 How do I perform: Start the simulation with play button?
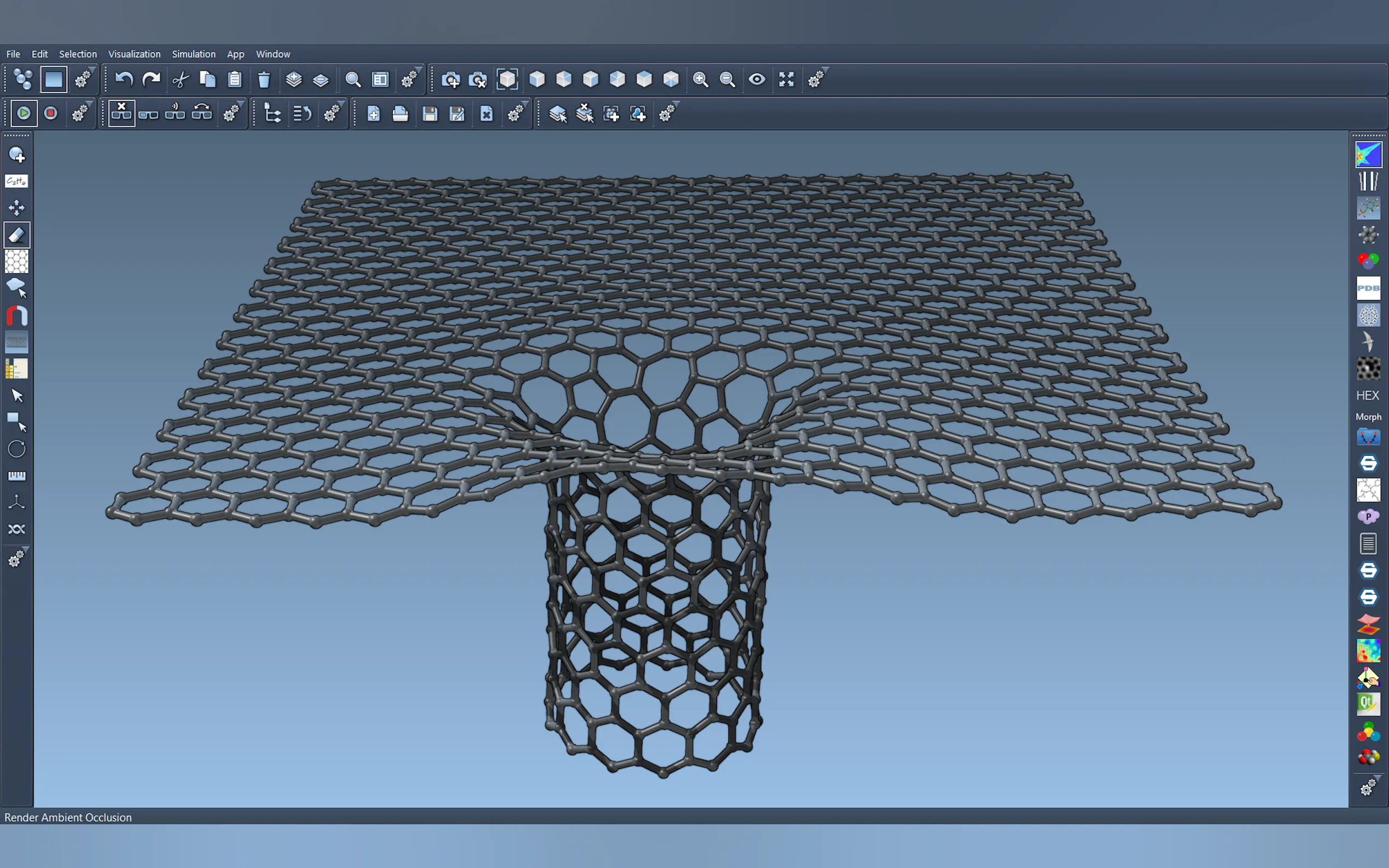(24, 113)
